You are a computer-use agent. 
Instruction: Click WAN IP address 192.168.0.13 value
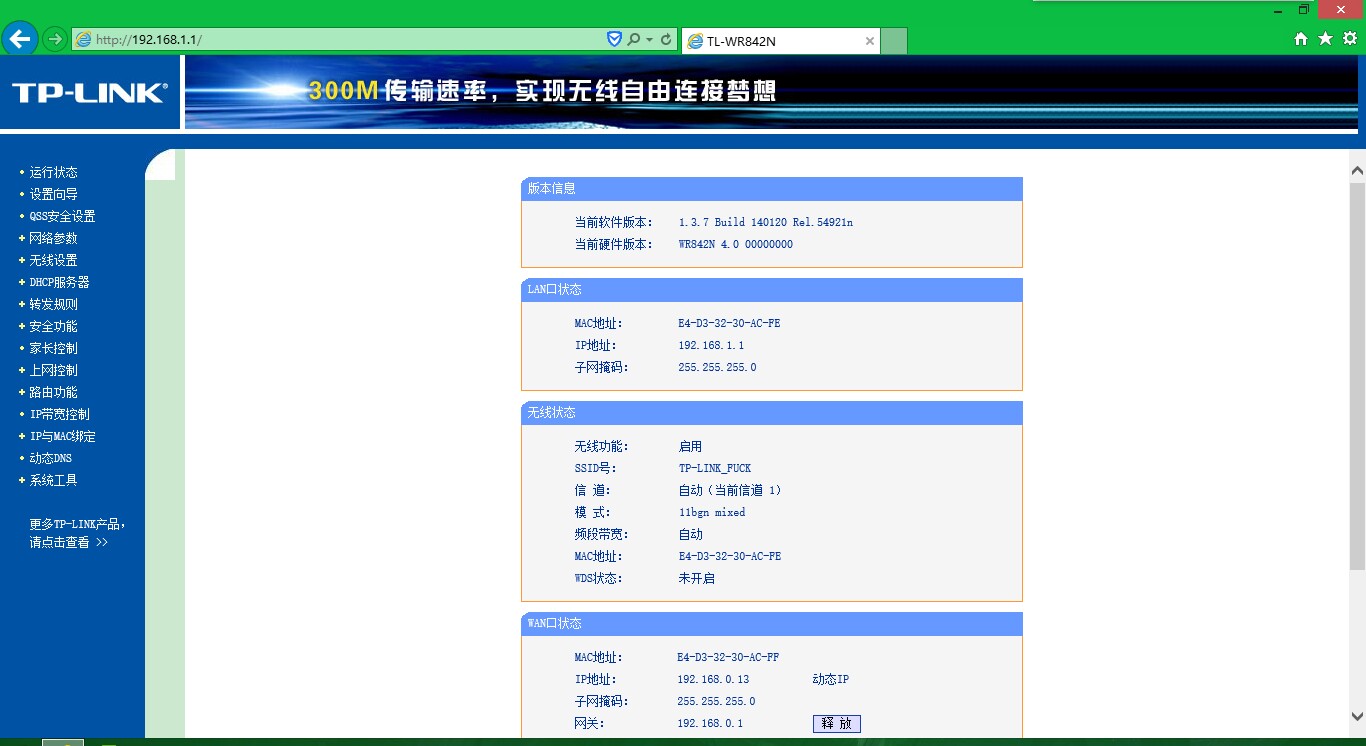[713, 679]
